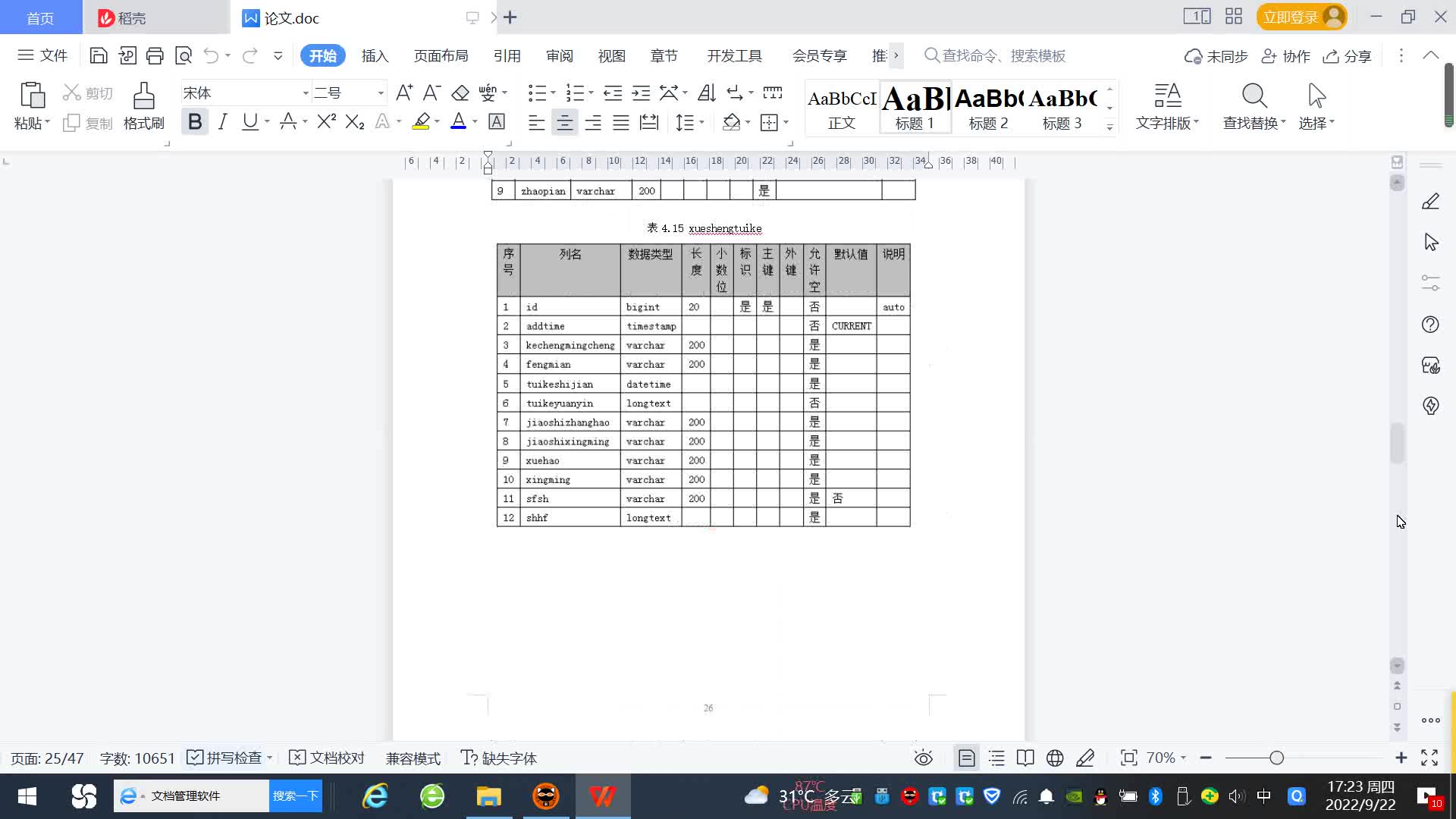1456x819 pixels.
Task: Click the Share button
Action: pos(1348,56)
